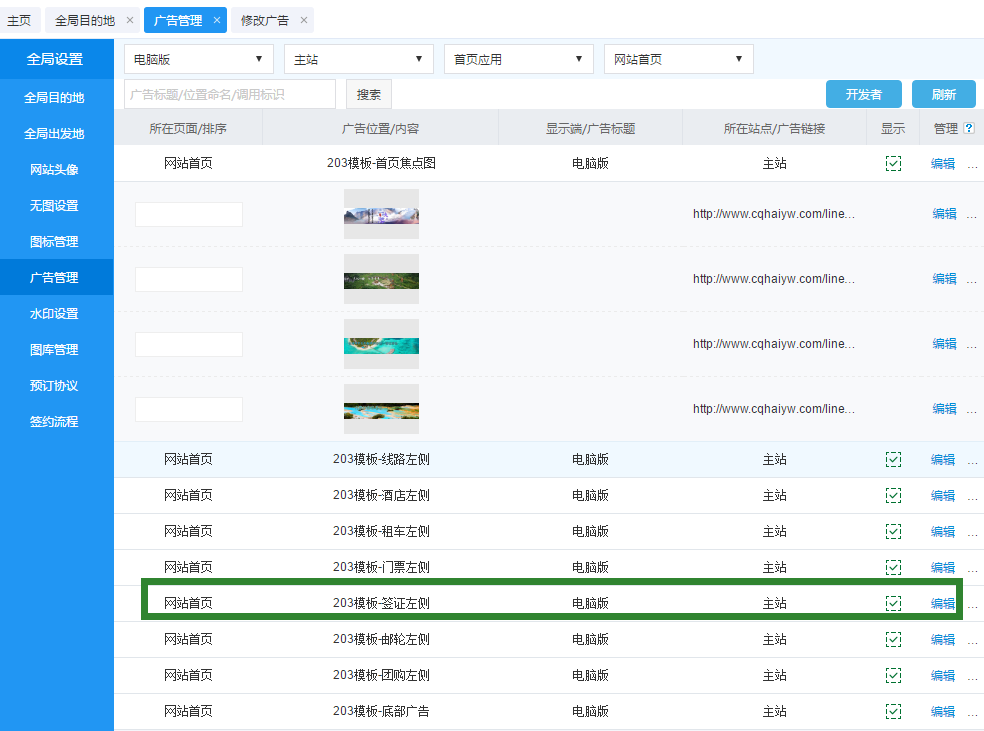This screenshot has width=984, height=731.
Task: Open the 电脑版 device dropdown
Action: coord(198,59)
